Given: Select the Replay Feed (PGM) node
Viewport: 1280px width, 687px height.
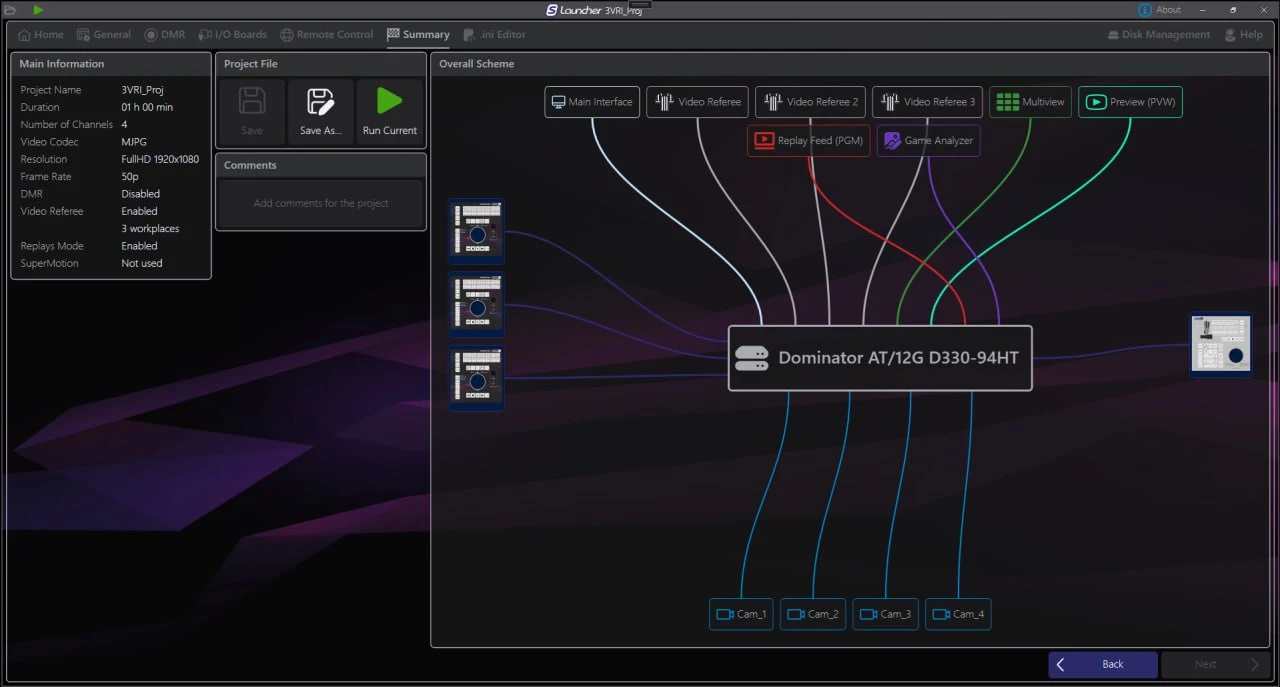Looking at the screenshot, I should (808, 141).
